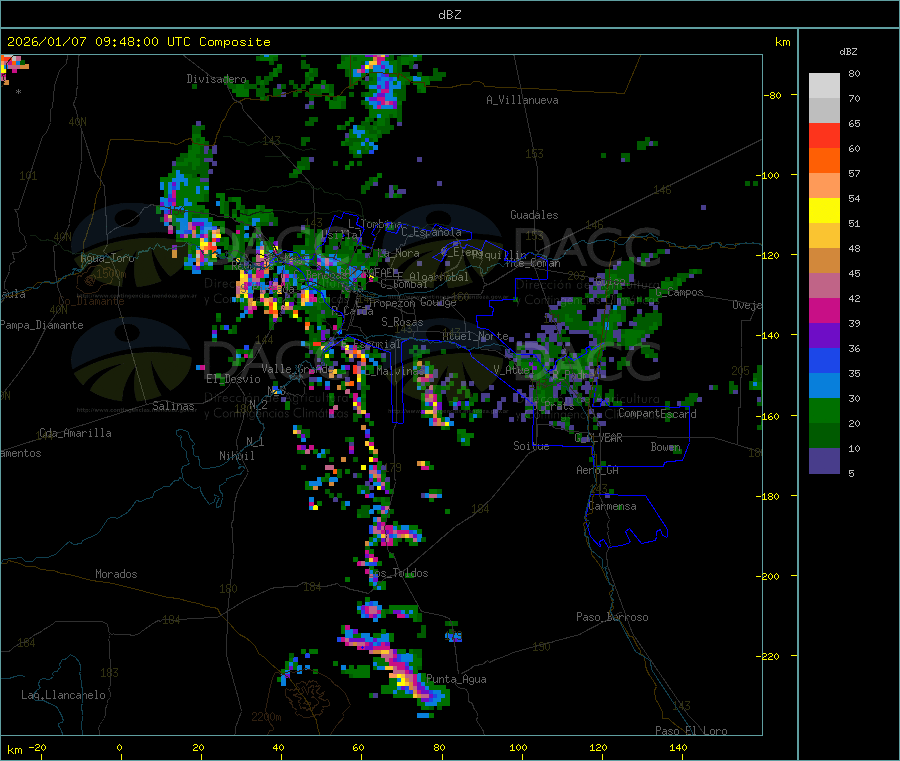
Task: Click the 'C_Española' map label
Action: click(x=431, y=232)
